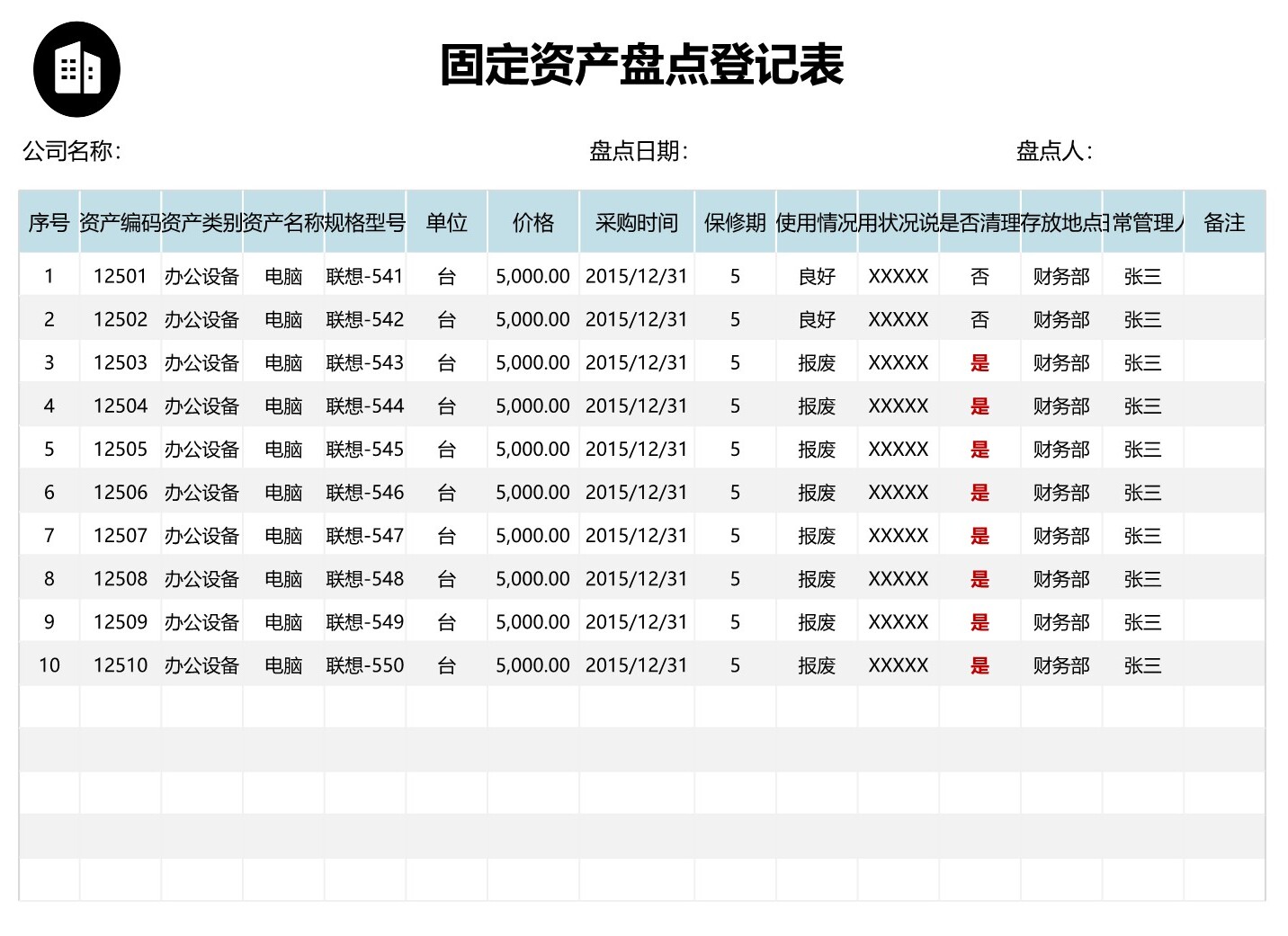Click the 联想-547 model cell
1288x936 pixels.
tap(365, 536)
